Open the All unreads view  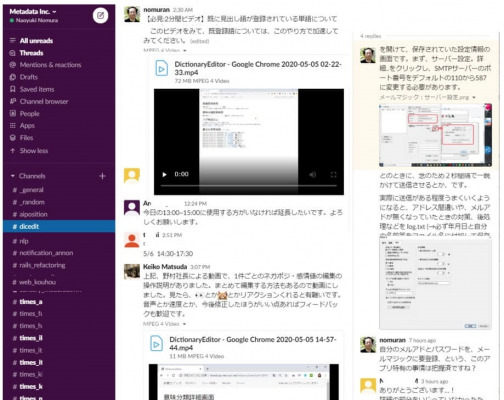pos(36,41)
